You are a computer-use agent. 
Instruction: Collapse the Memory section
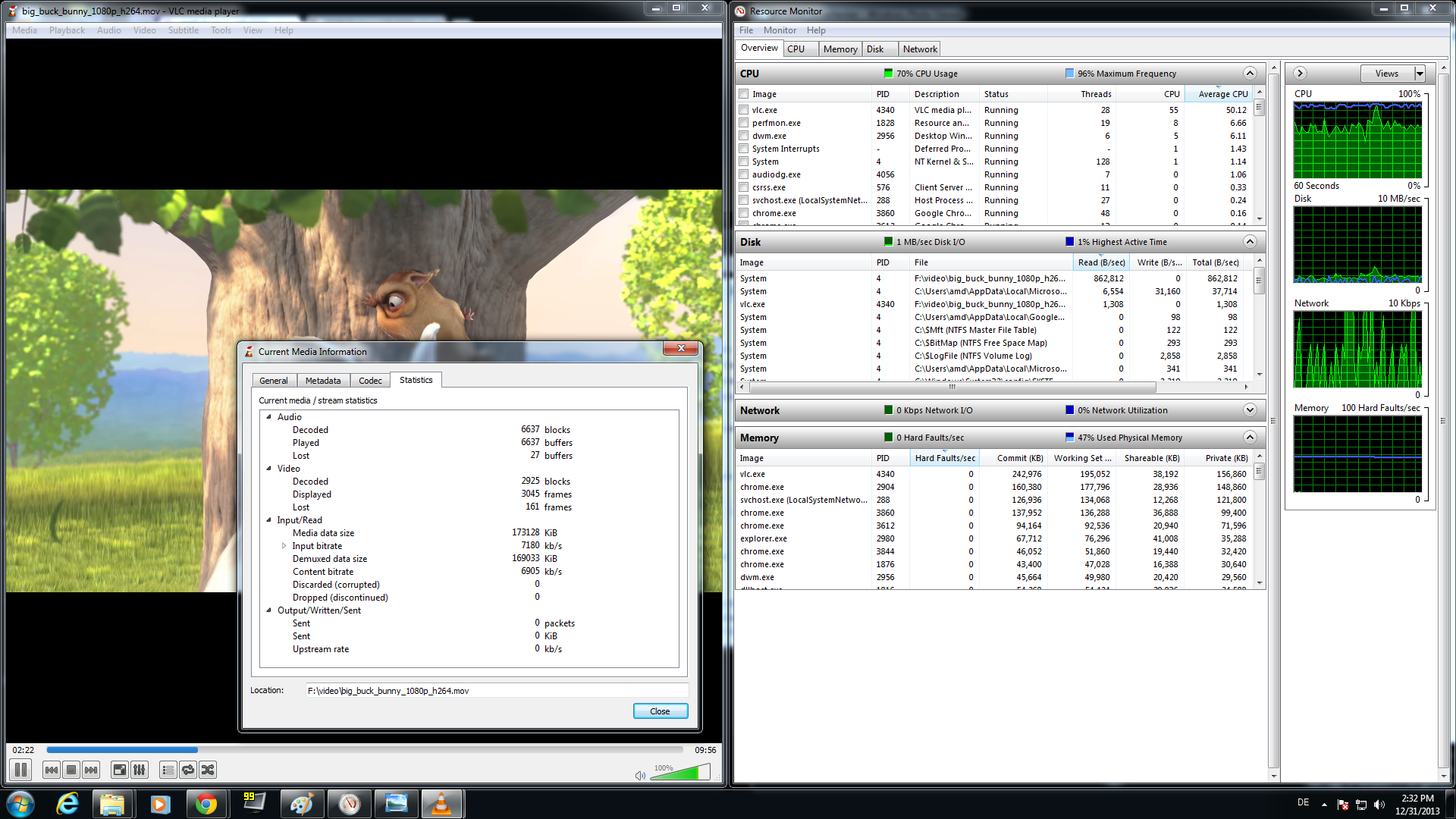[x=1250, y=438]
